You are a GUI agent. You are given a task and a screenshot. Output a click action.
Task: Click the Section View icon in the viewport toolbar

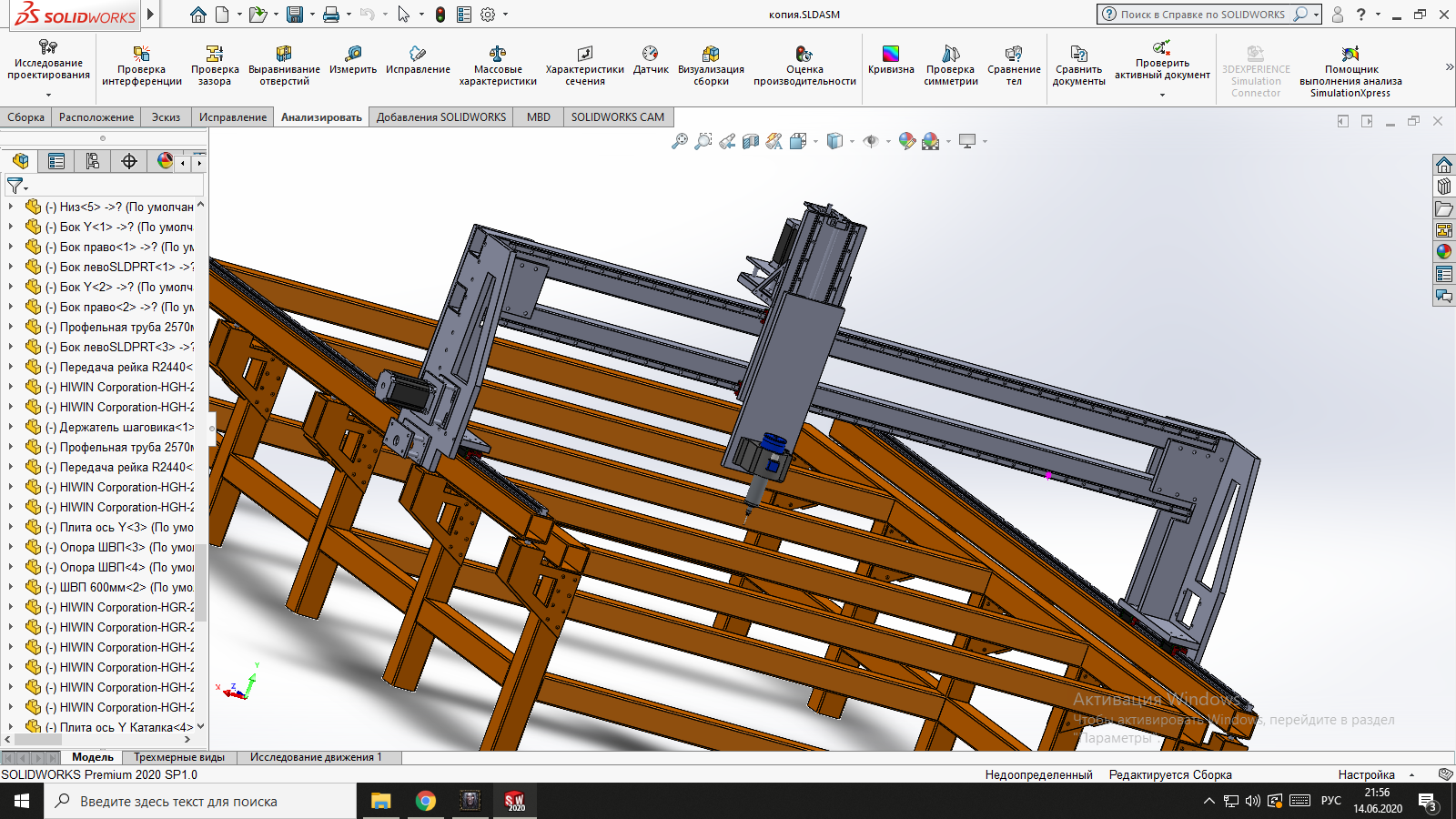[751, 141]
